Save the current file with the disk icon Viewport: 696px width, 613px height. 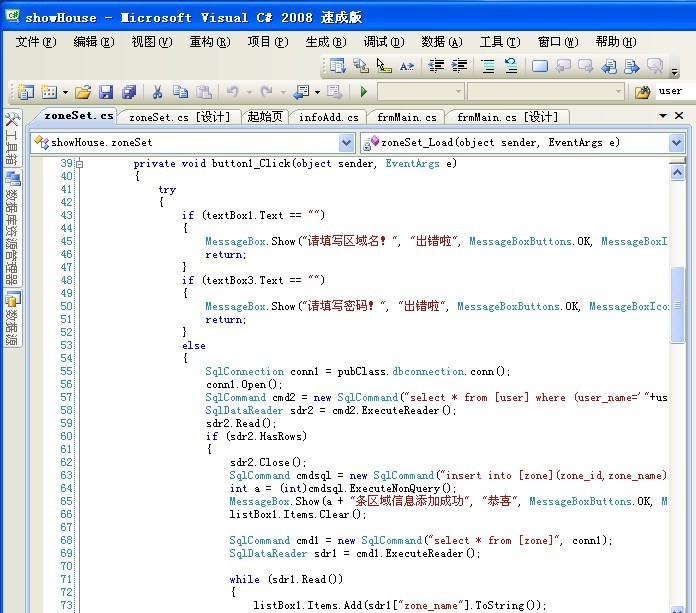point(106,92)
